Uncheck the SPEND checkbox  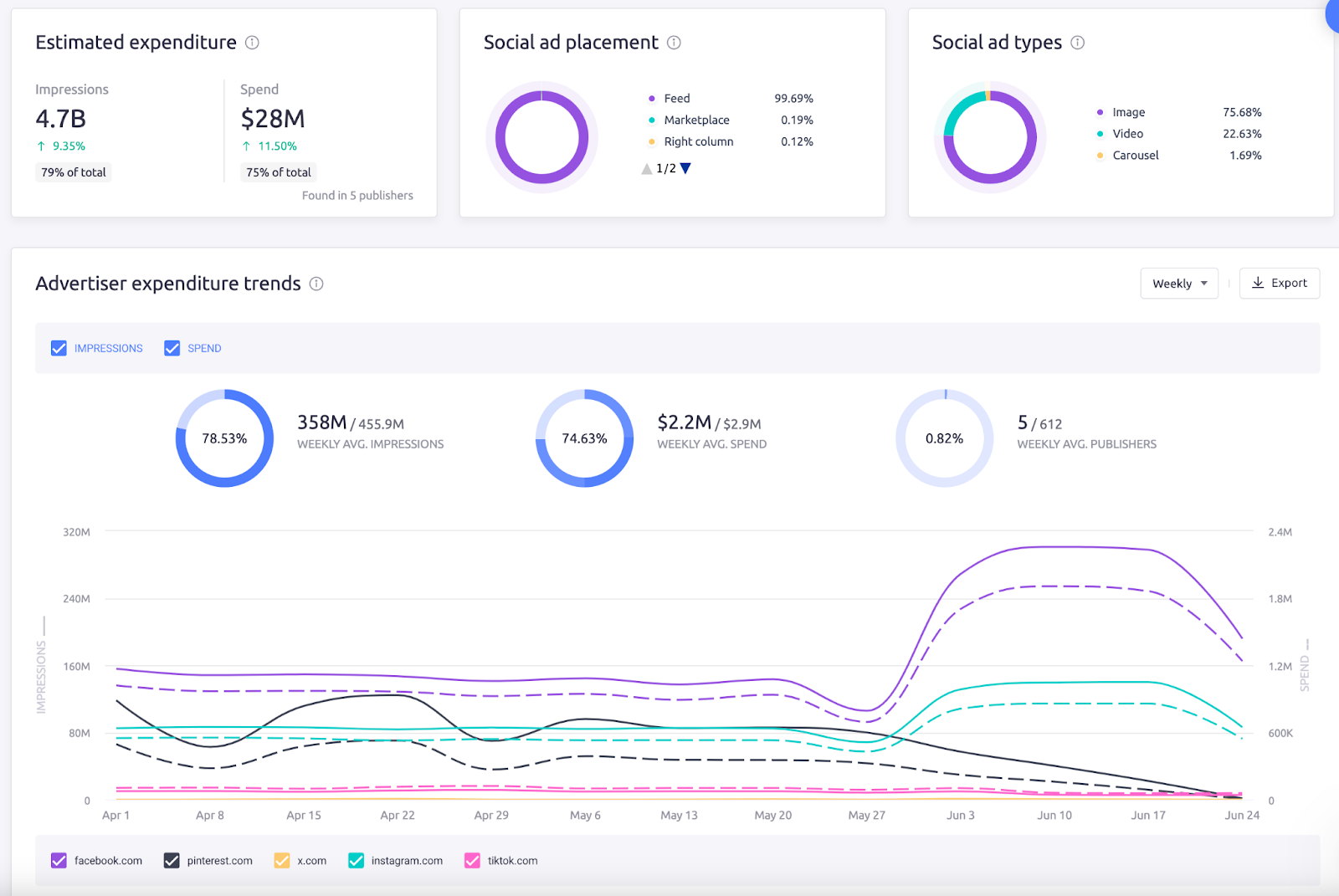tap(172, 348)
